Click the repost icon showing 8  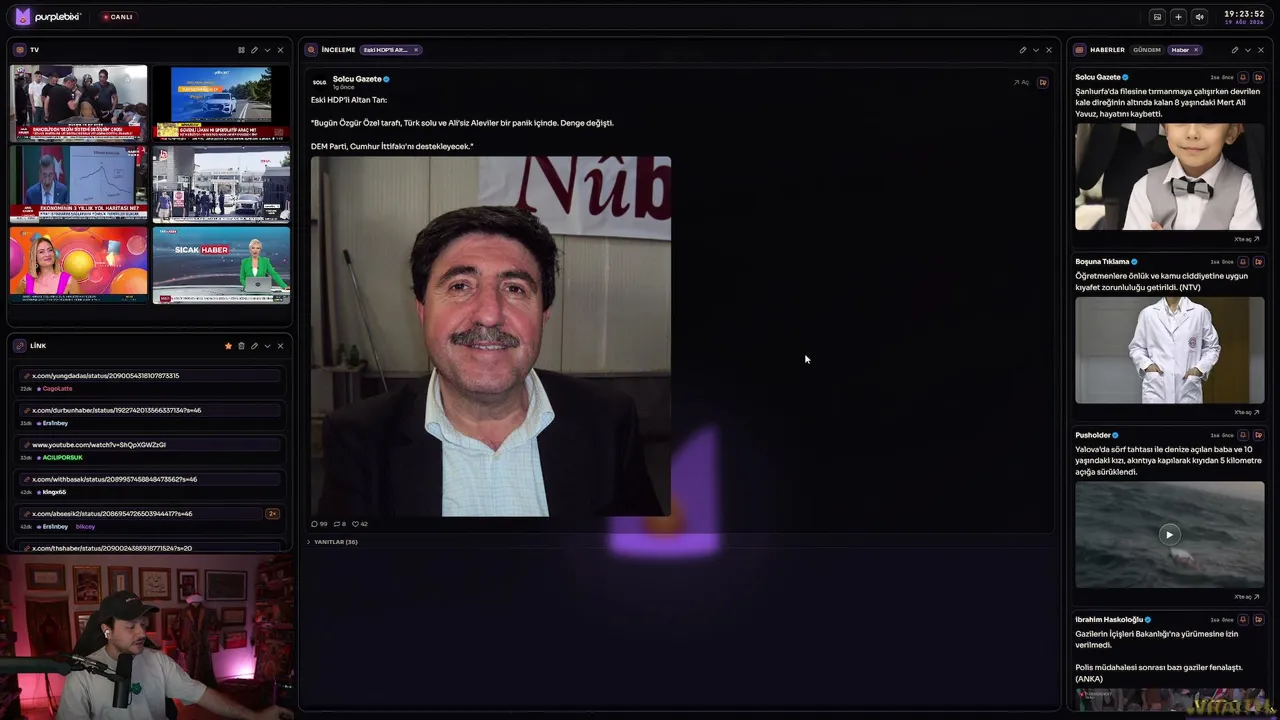click(339, 524)
